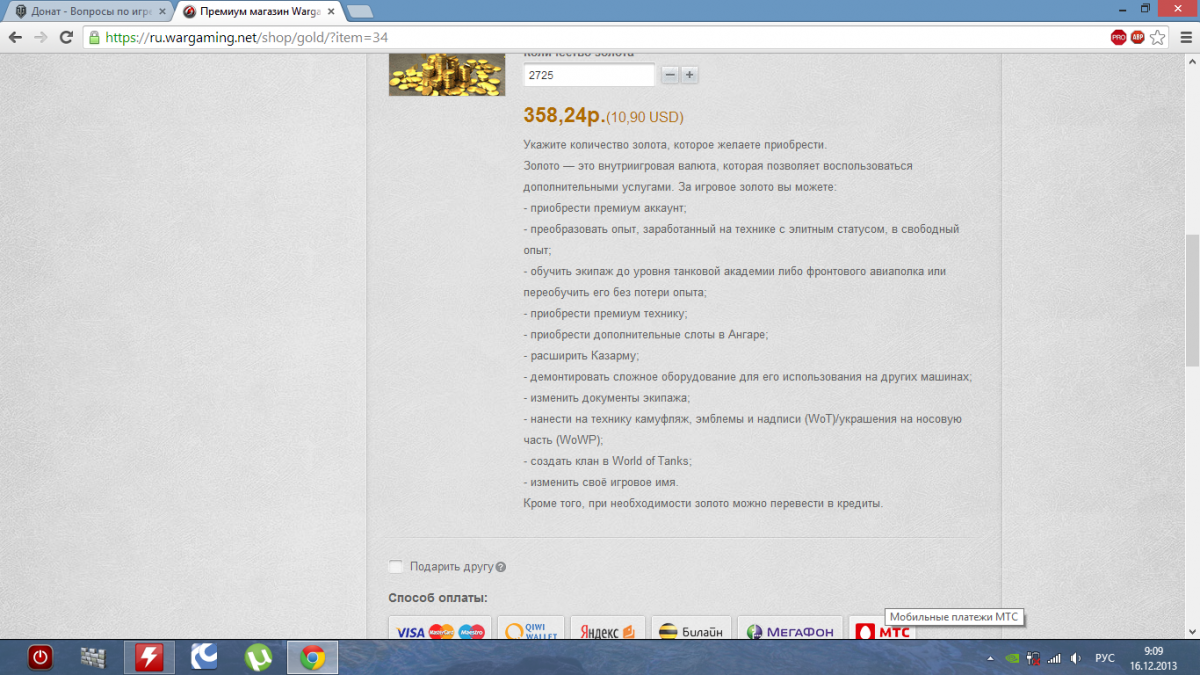Click the 358,24р. price text
Screen dimensions: 1200x675
pos(564,116)
